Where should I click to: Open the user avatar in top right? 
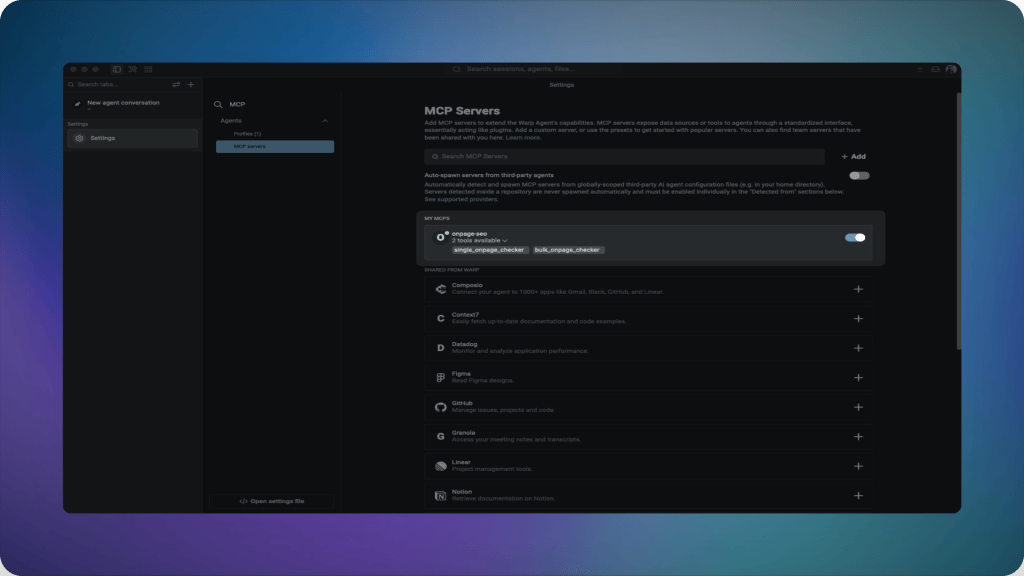951,69
